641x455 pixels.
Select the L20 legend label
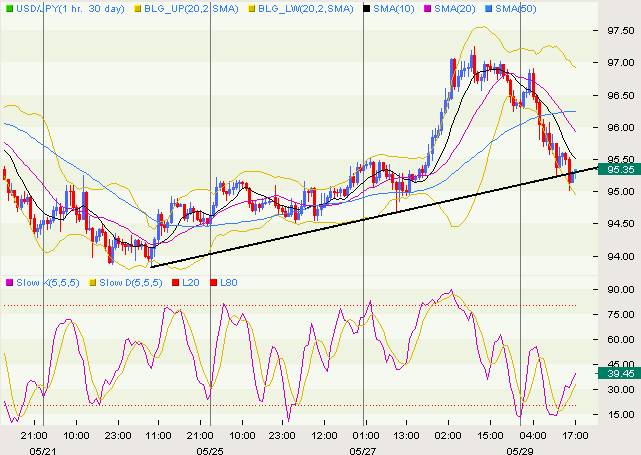click(191, 282)
